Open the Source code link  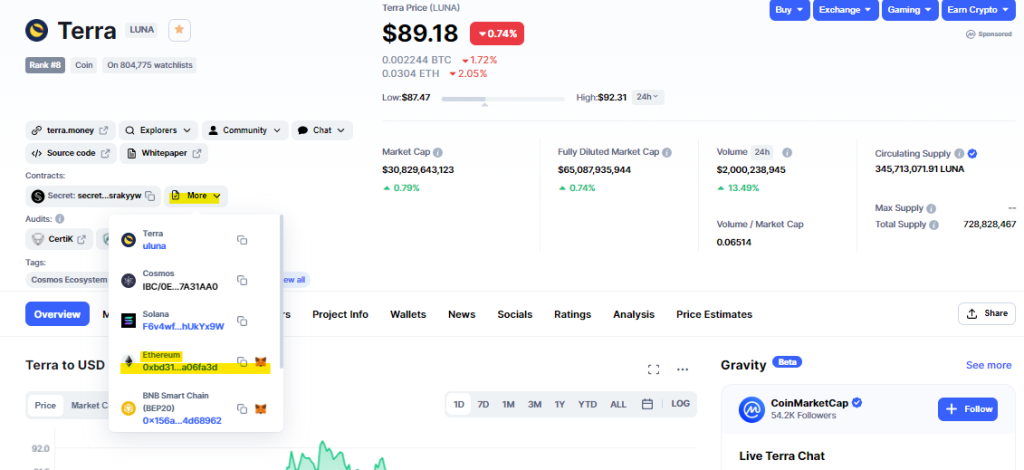pos(71,153)
